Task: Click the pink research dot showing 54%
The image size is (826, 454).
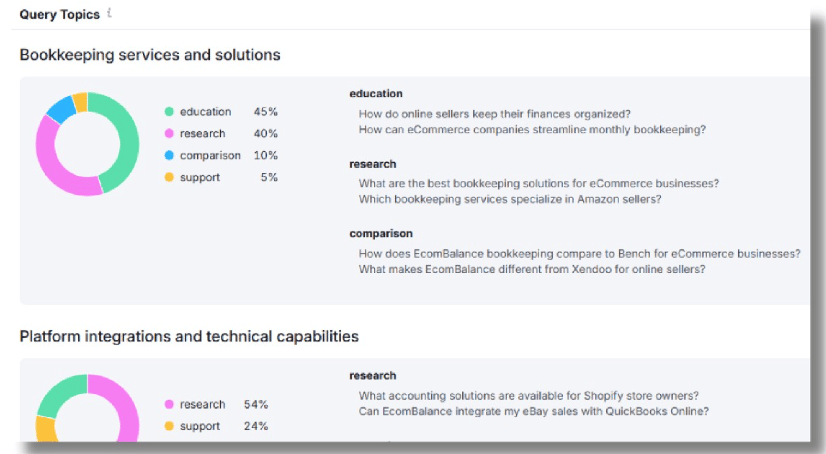Action: click(169, 404)
